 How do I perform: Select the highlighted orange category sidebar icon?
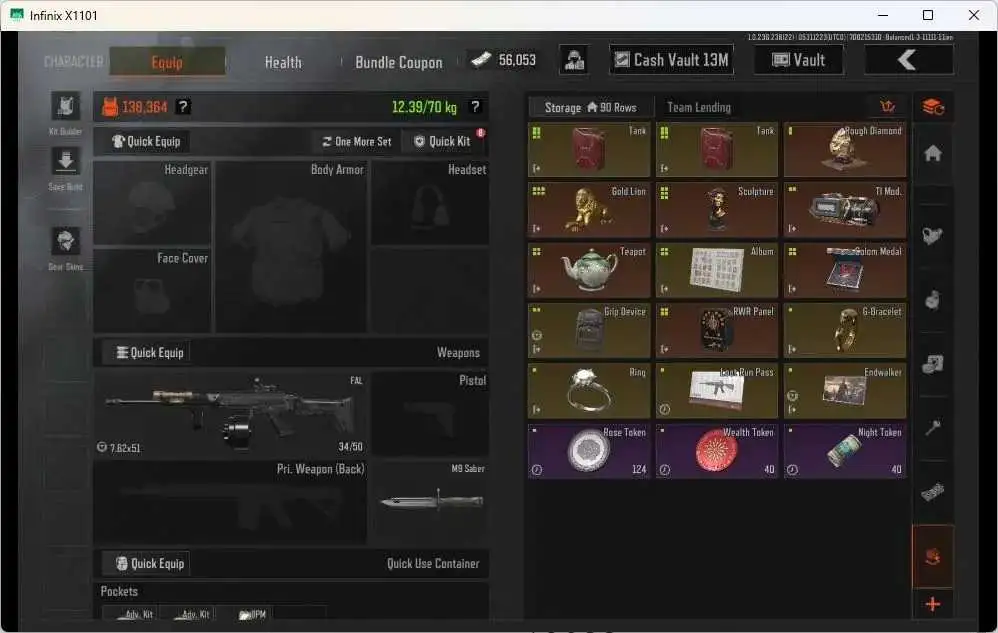(932, 557)
